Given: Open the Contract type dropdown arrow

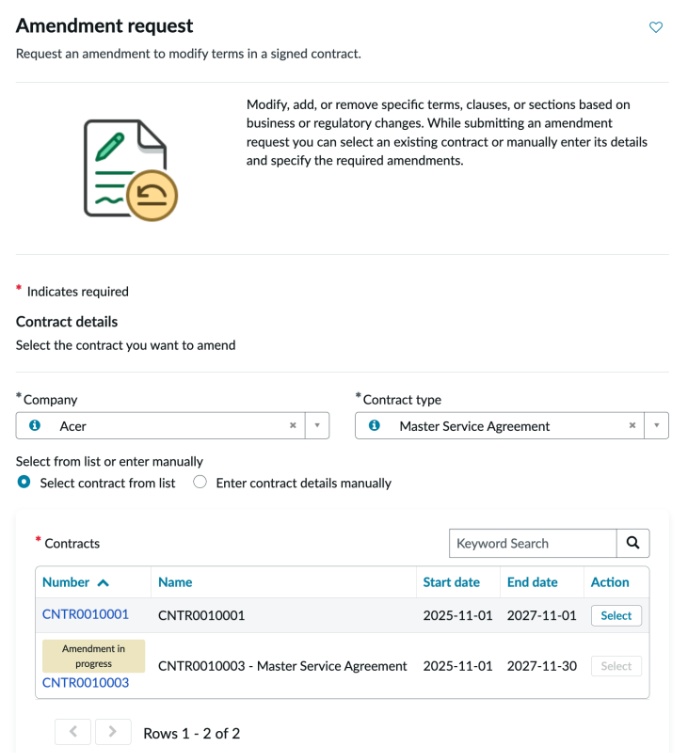Looking at the screenshot, I should coord(656,426).
